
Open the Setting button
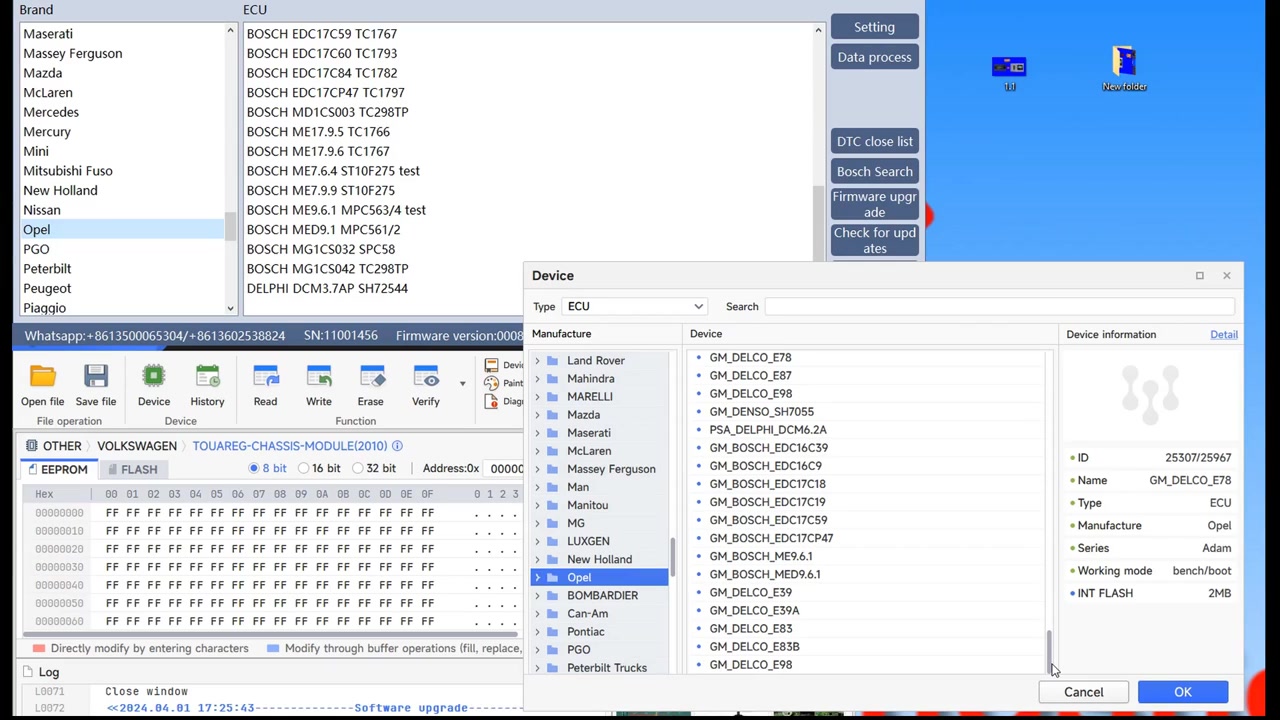[874, 27]
